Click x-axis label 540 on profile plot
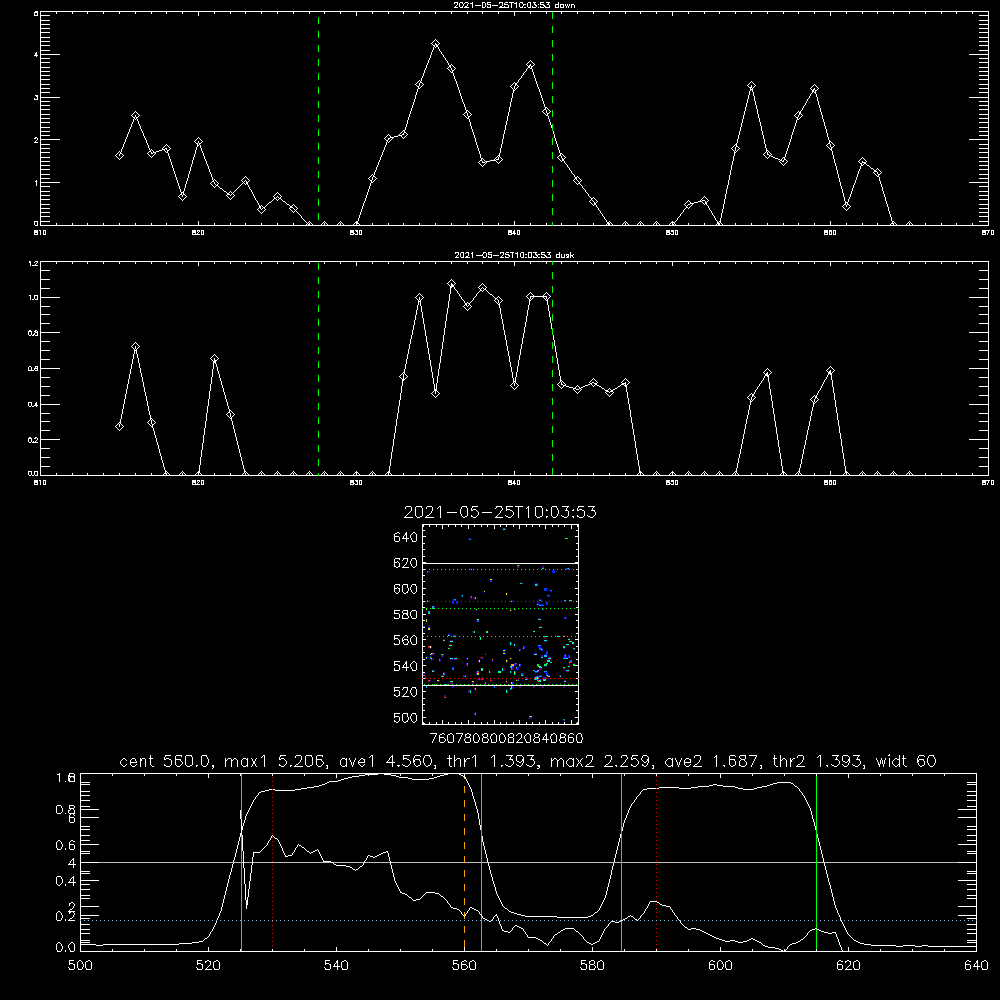The width and height of the screenshot is (1000, 1000). [x=336, y=966]
